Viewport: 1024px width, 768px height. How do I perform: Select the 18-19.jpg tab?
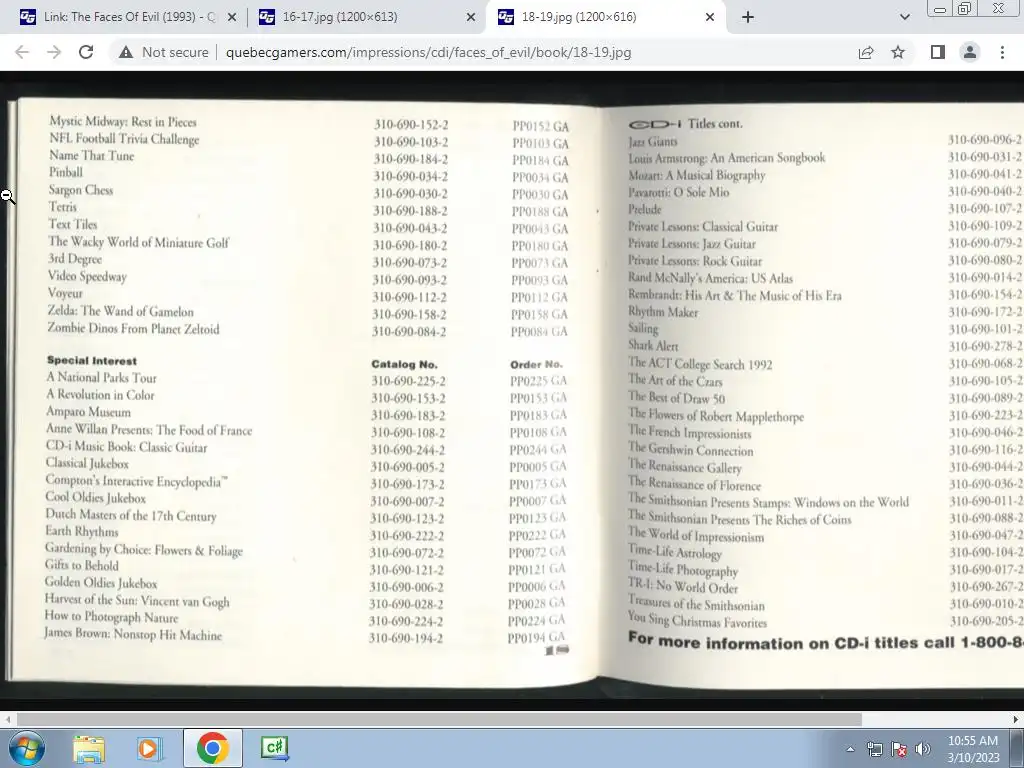point(605,17)
